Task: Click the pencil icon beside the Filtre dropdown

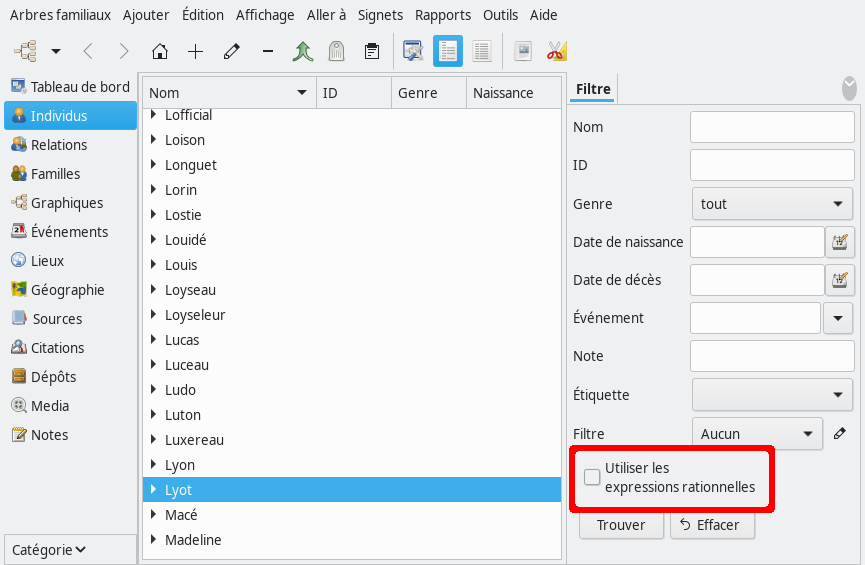Action: click(839, 434)
